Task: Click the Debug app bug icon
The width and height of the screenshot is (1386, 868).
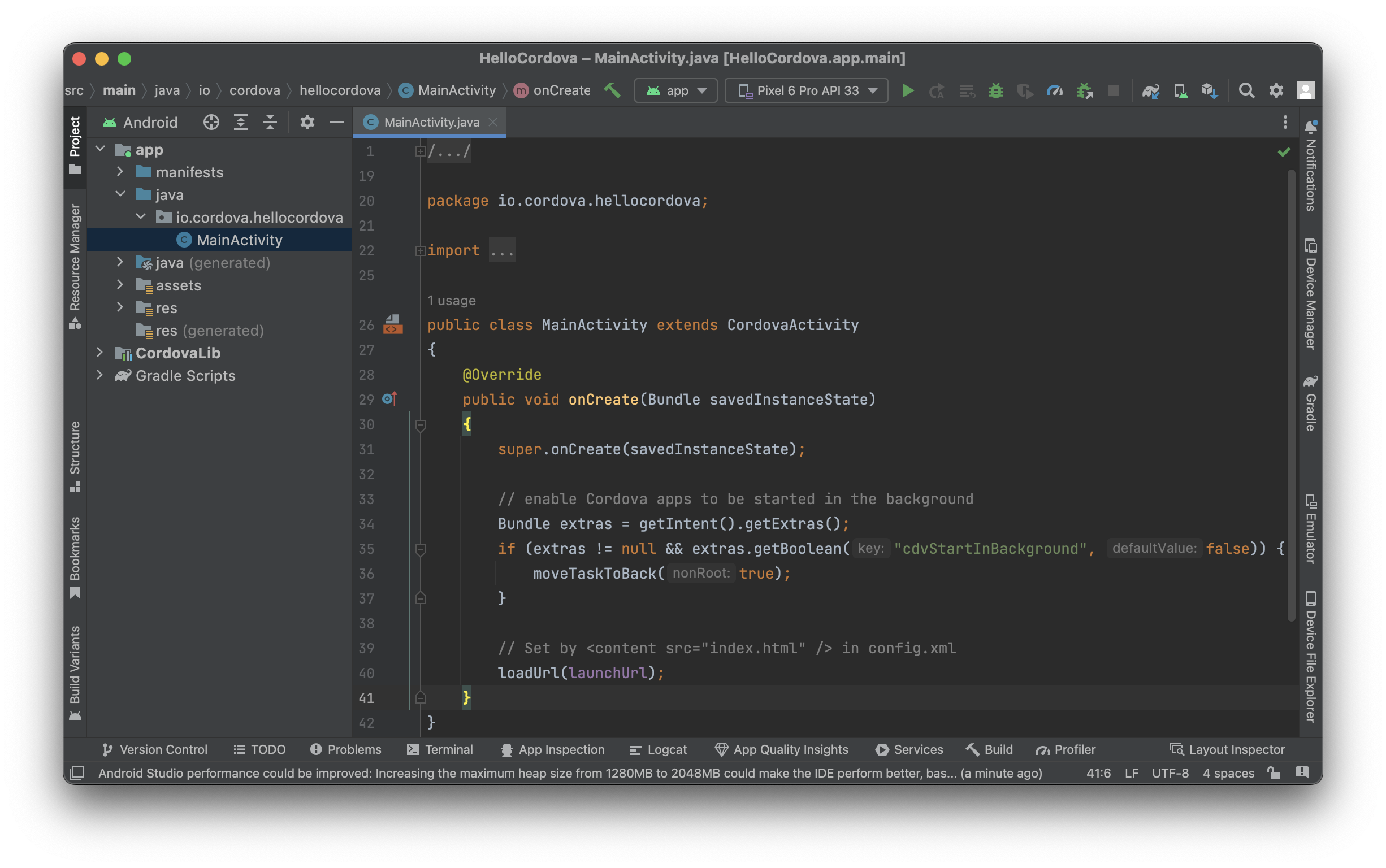Action: (x=995, y=91)
